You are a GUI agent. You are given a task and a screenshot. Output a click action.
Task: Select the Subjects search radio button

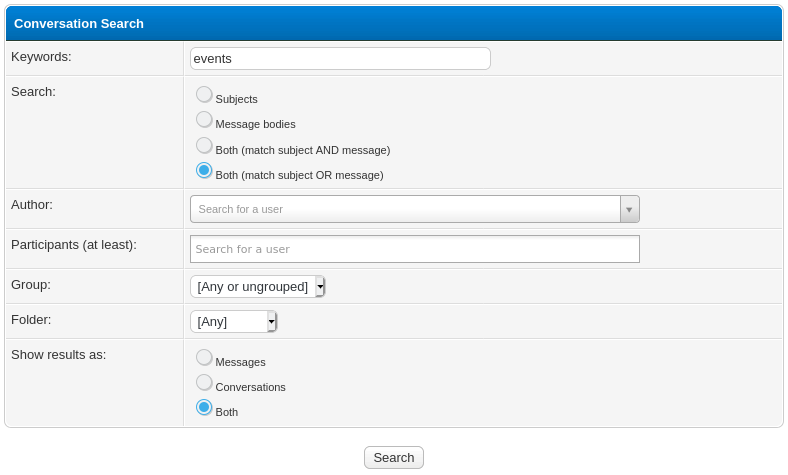click(204, 95)
